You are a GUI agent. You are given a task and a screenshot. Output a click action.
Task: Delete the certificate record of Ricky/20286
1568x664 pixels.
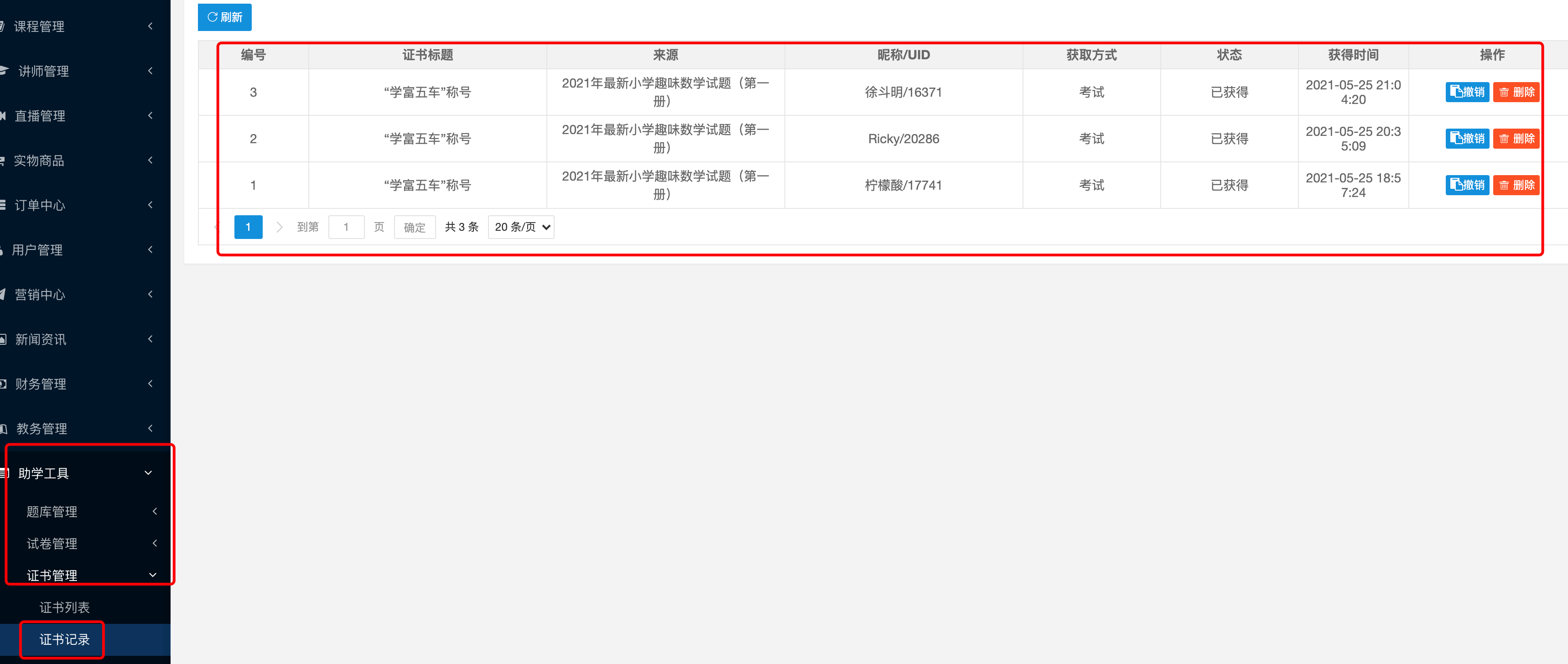click(x=1516, y=139)
